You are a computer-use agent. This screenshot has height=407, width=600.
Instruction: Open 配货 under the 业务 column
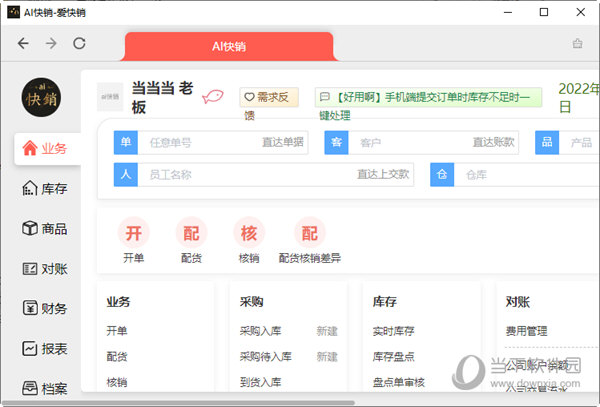(117, 357)
